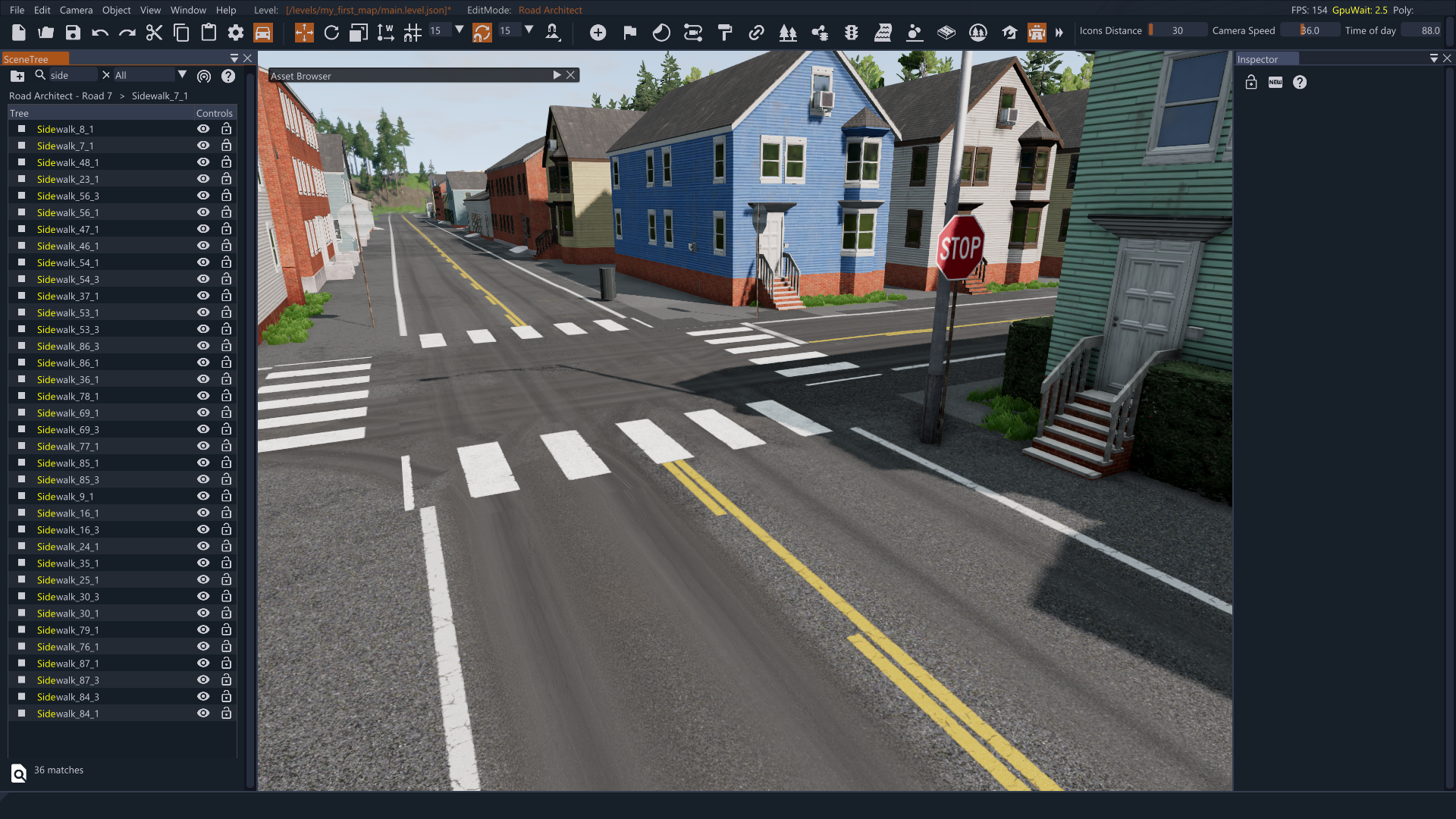The image size is (1456, 819).
Task: Select the Scale gizmo tool
Action: [x=359, y=32]
